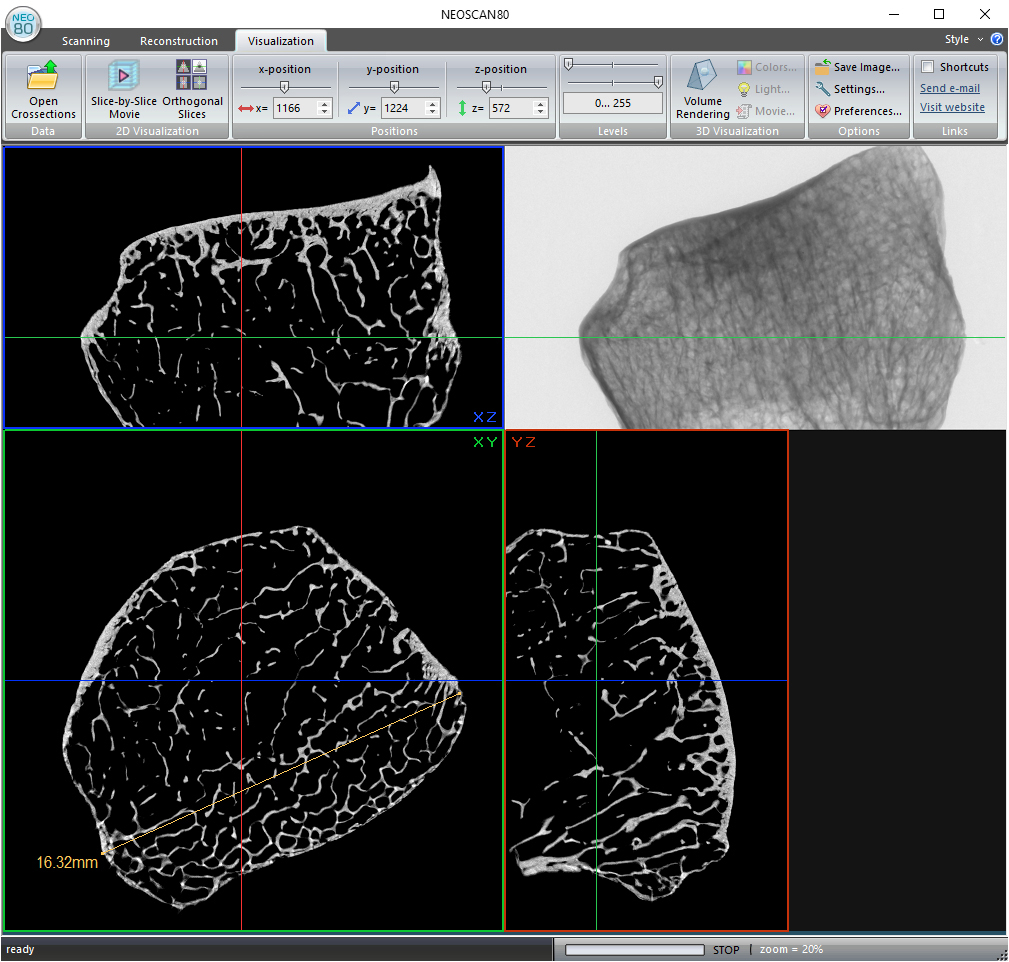This screenshot has height=962, width=1009.
Task: Decrease the y-position value with down arrow
Action: tap(432, 113)
